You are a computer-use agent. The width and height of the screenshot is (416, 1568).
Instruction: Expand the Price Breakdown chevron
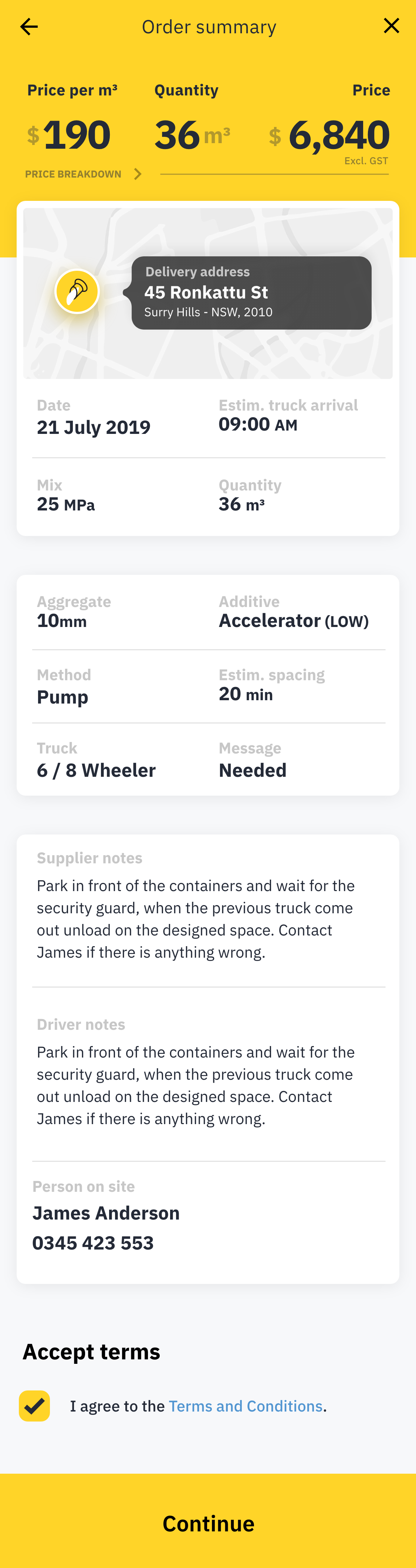point(138,174)
